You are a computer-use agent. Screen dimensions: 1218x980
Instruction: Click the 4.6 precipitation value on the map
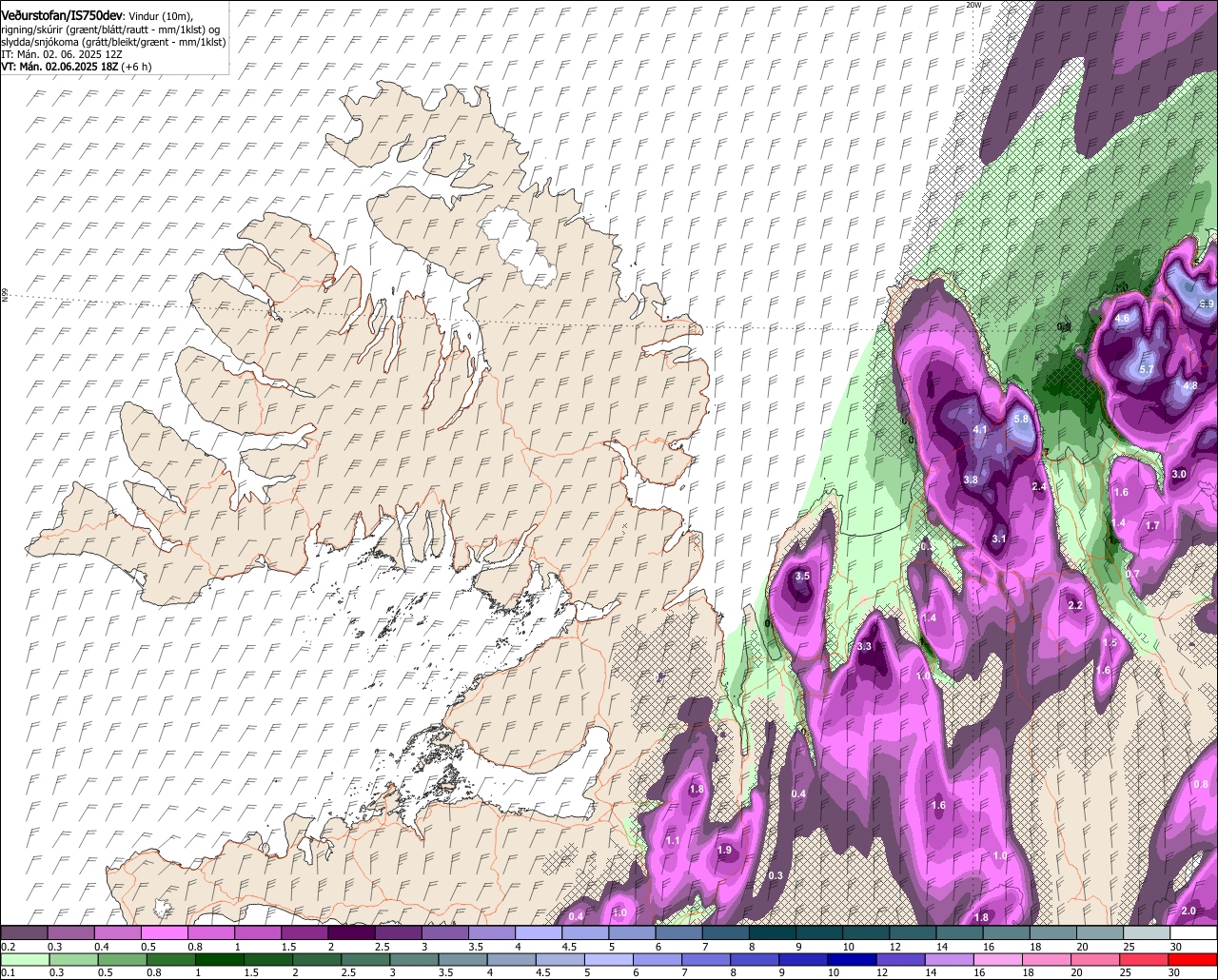click(1122, 319)
